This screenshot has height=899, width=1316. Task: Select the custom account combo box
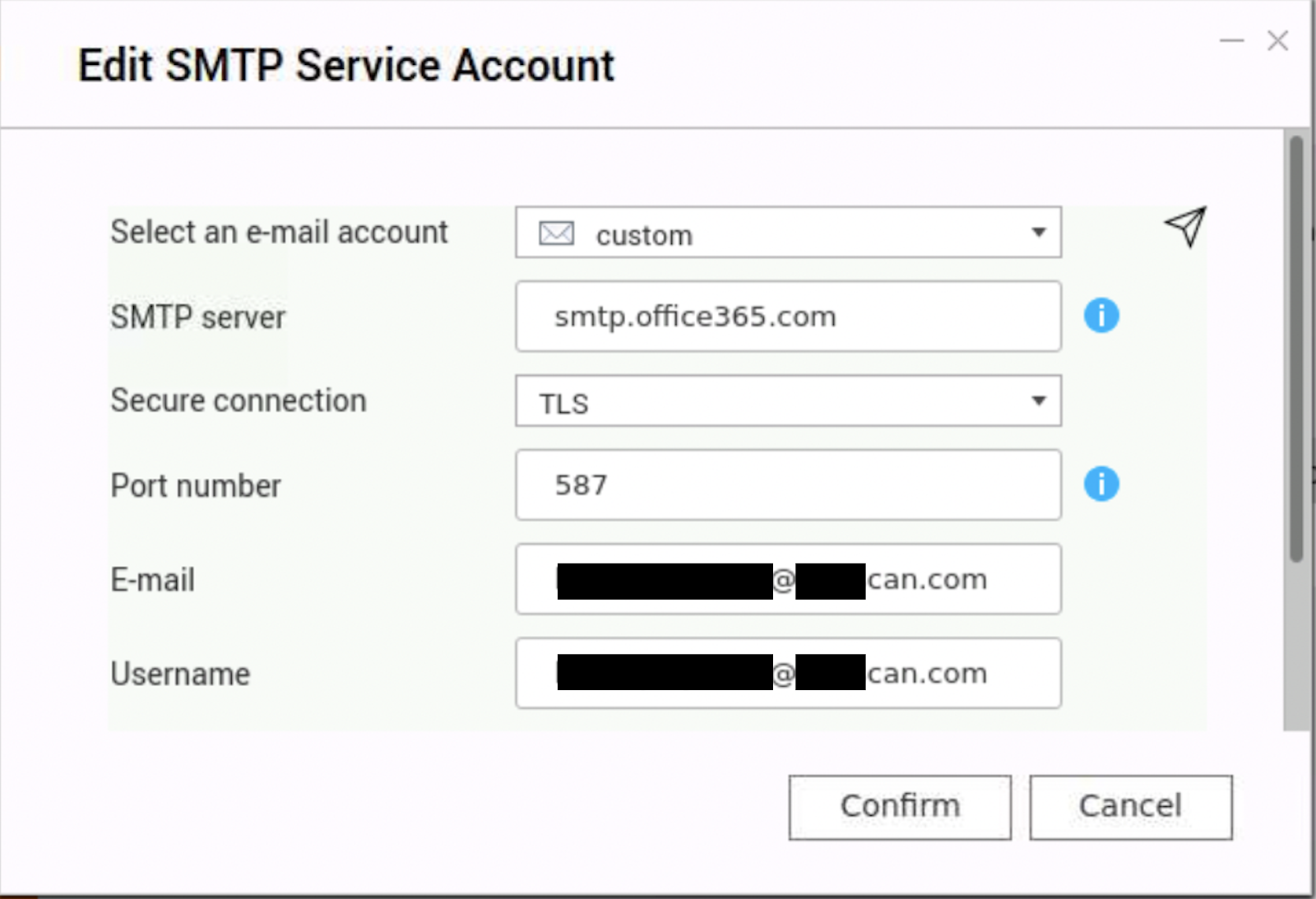point(788,233)
